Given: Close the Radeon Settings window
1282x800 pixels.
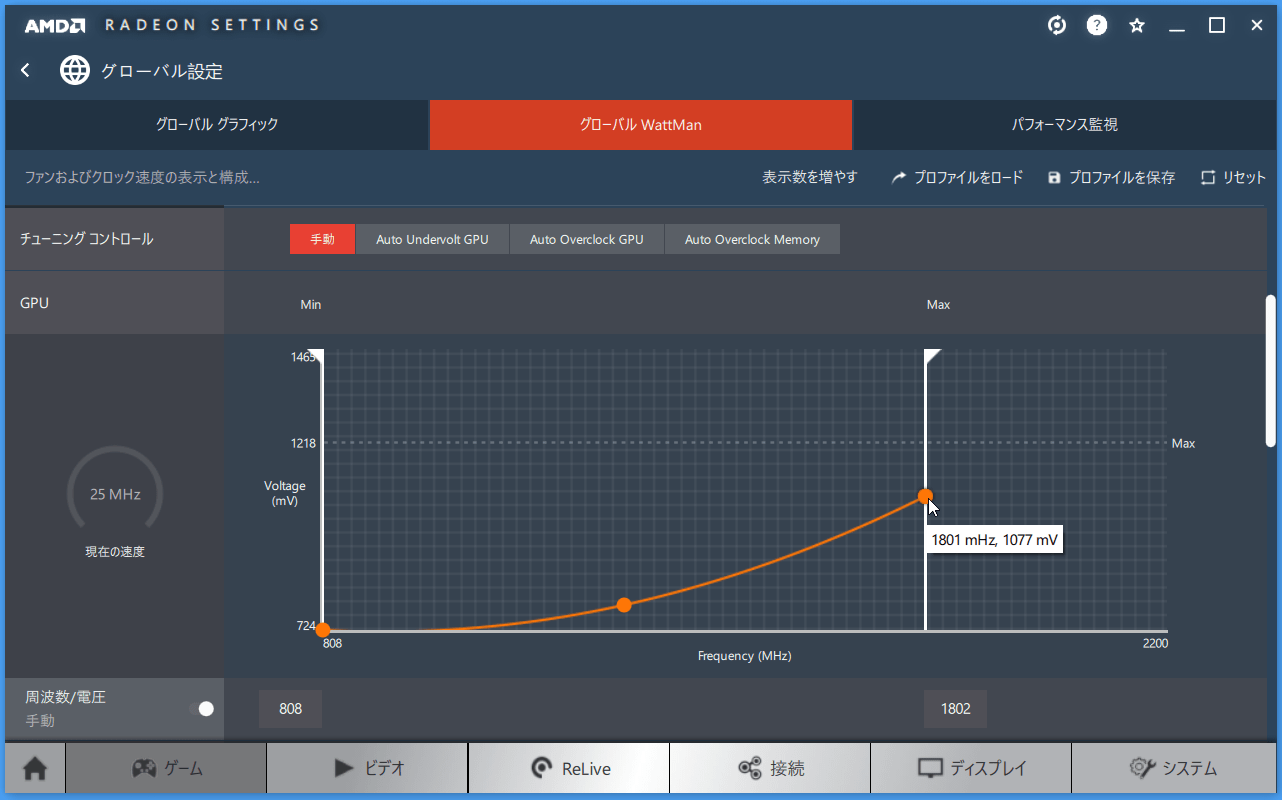Looking at the screenshot, I should [1257, 26].
